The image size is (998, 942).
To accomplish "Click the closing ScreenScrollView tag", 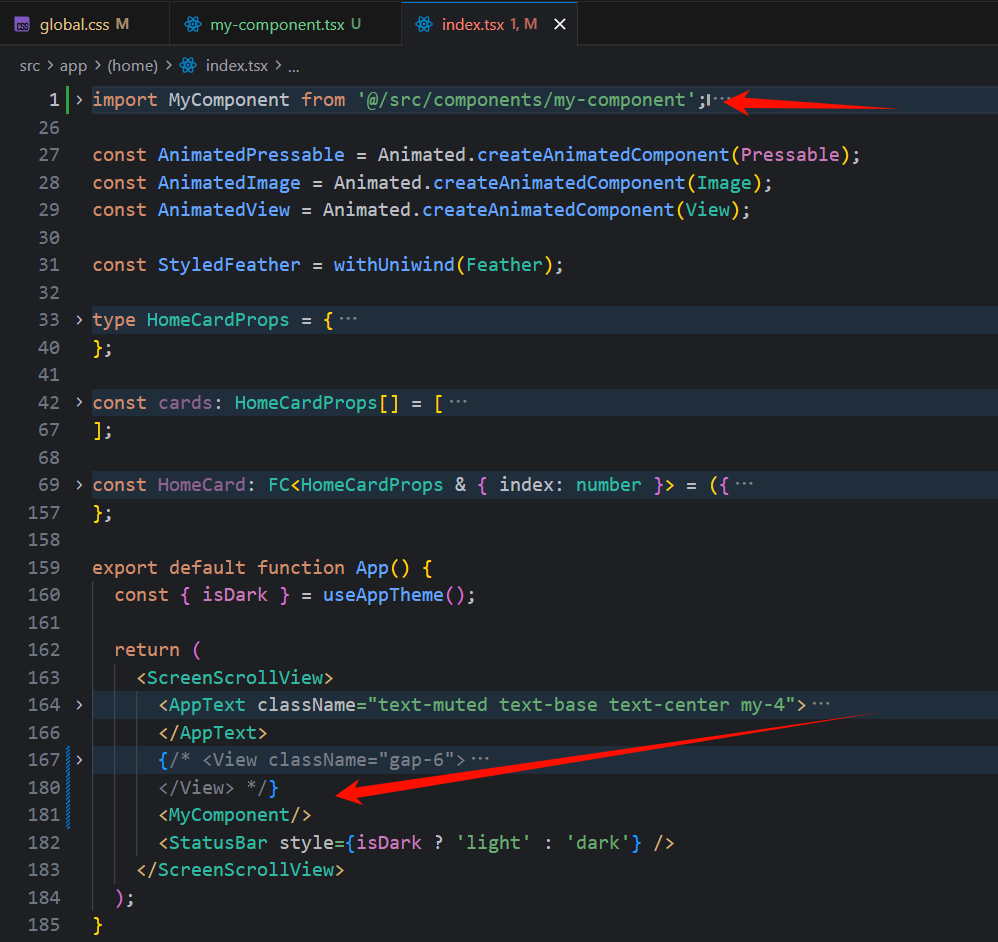I will coord(241,870).
